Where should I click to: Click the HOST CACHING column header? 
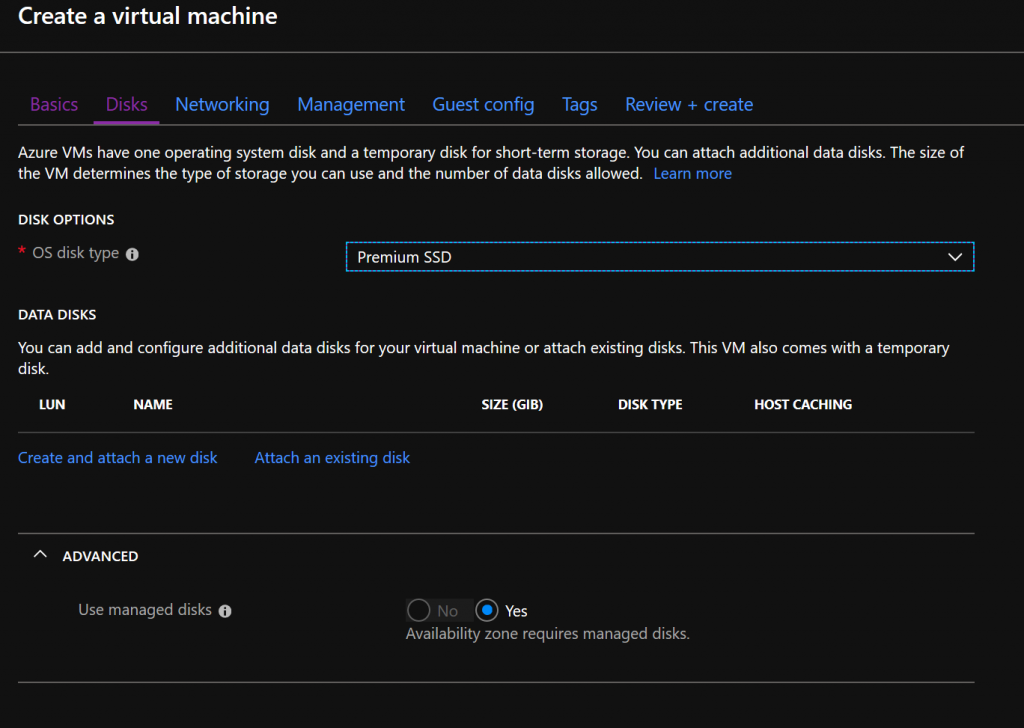pos(803,404)
